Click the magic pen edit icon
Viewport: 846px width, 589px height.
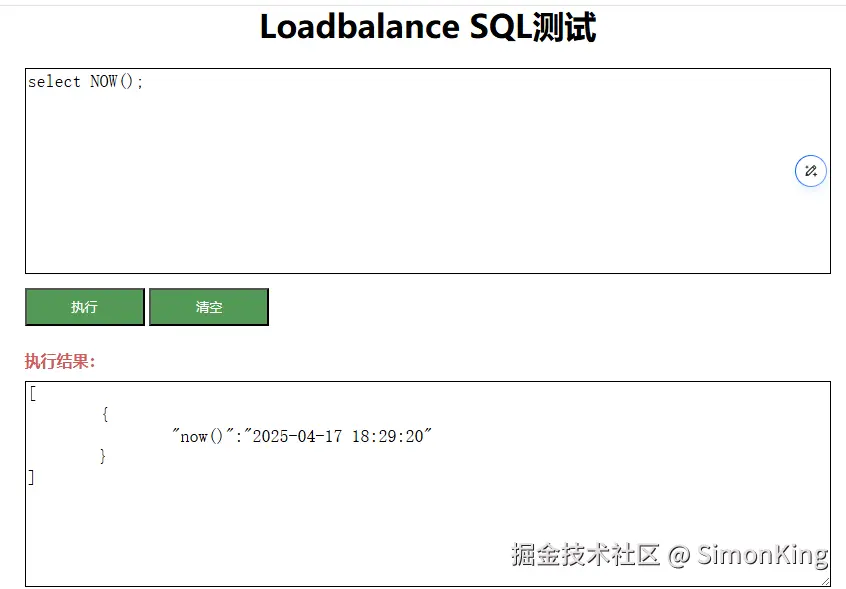point(811,171)
